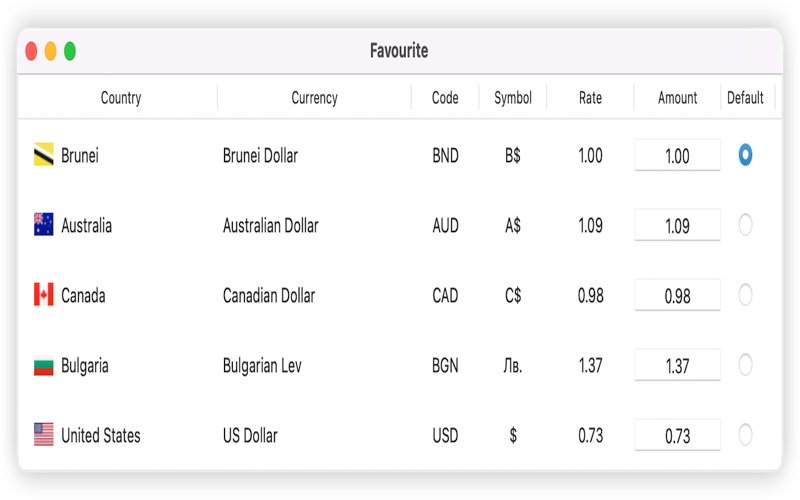Click the Canada flag icon
The image size is (800, 500).
click(44, 295)
